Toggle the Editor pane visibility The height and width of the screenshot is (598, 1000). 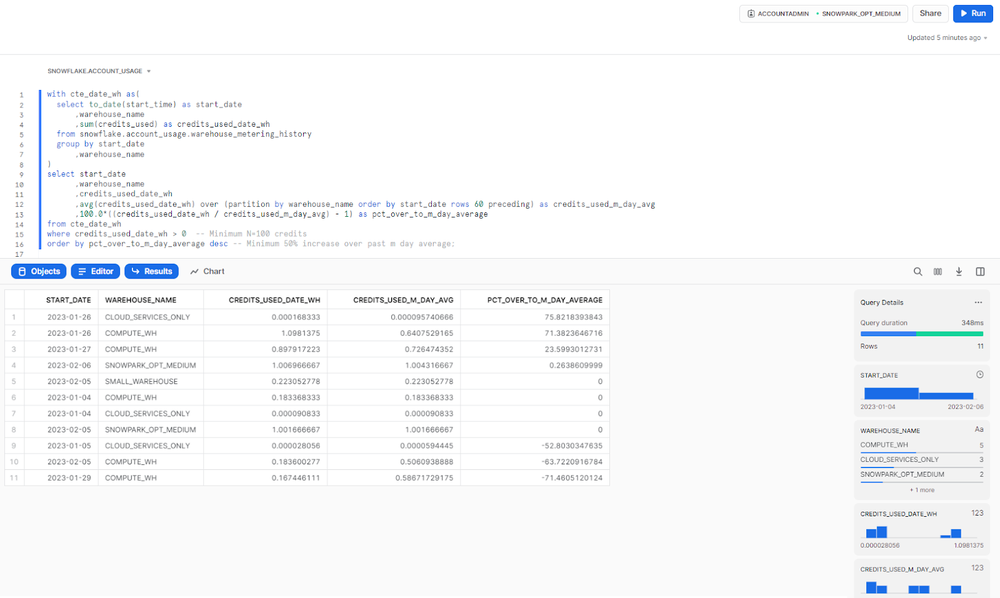(x=95, y=271)
